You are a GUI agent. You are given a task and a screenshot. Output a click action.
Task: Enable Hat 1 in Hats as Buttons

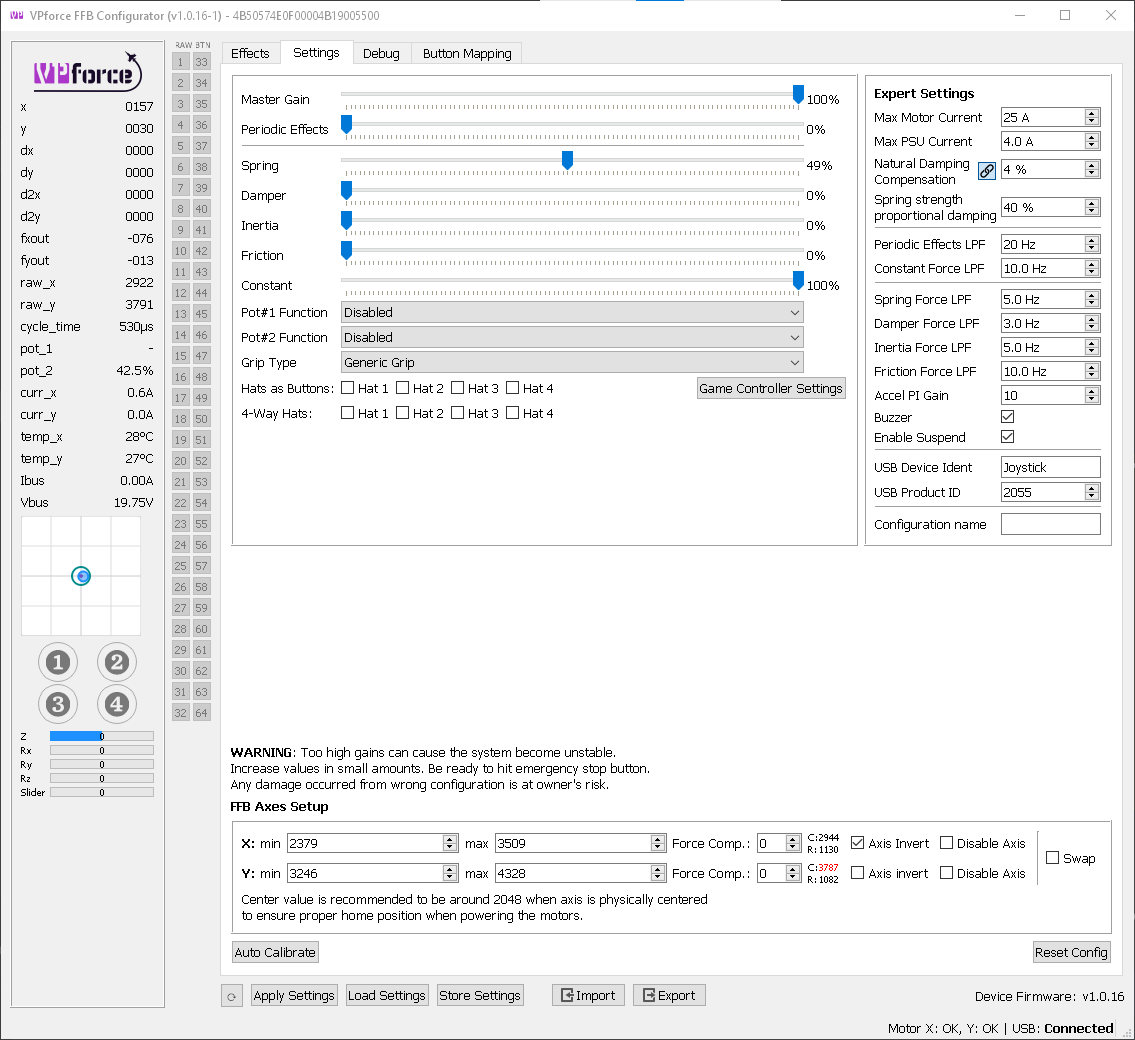pyautogui.click(x=347, y=388)
